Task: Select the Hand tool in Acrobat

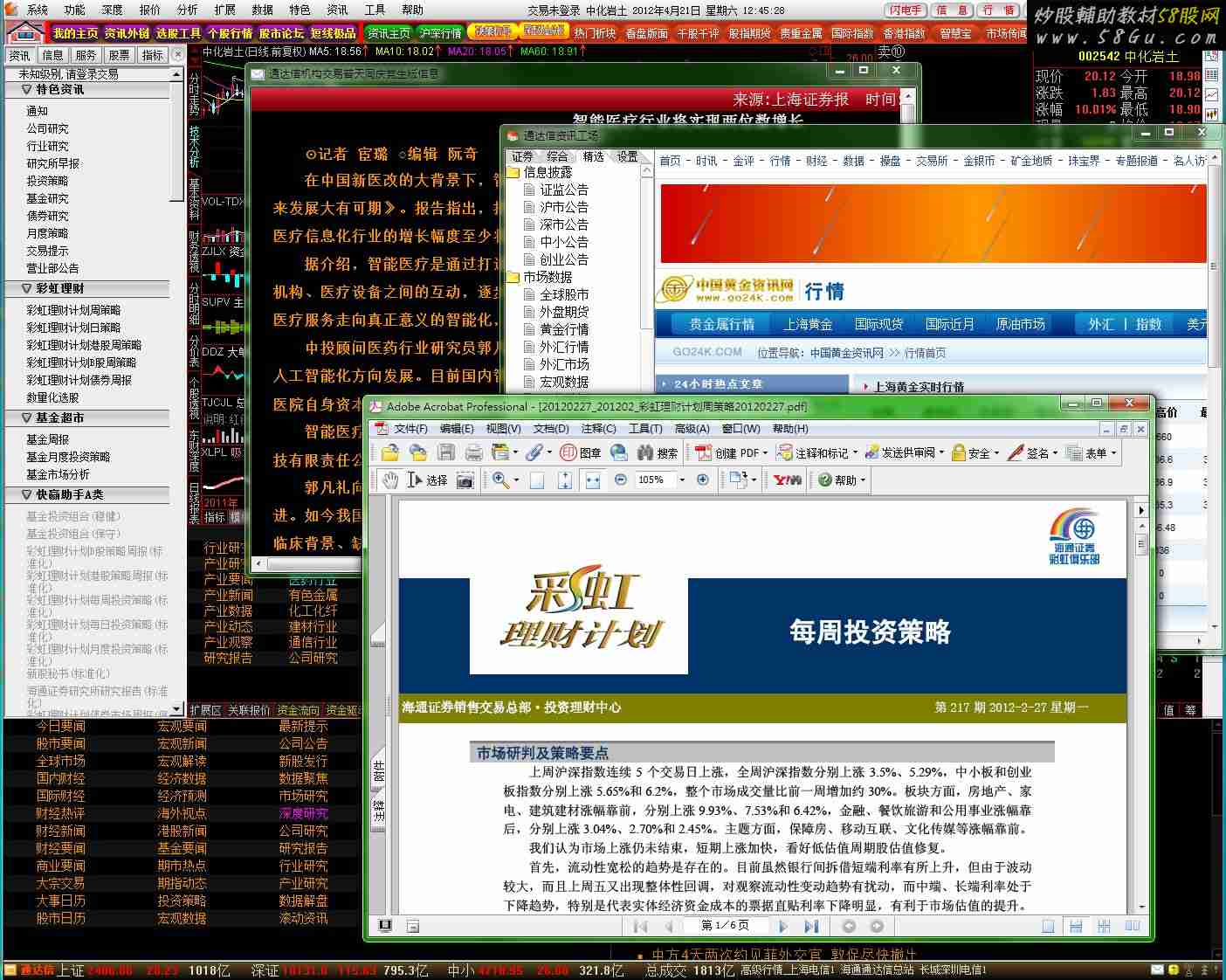Action: (x=390, y=480)
